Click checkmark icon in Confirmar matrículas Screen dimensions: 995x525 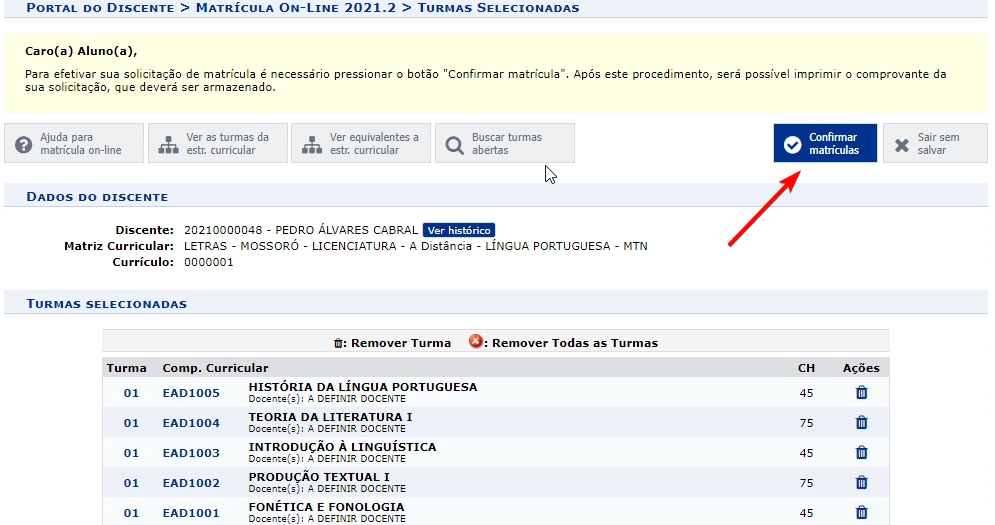pos(792,145)
